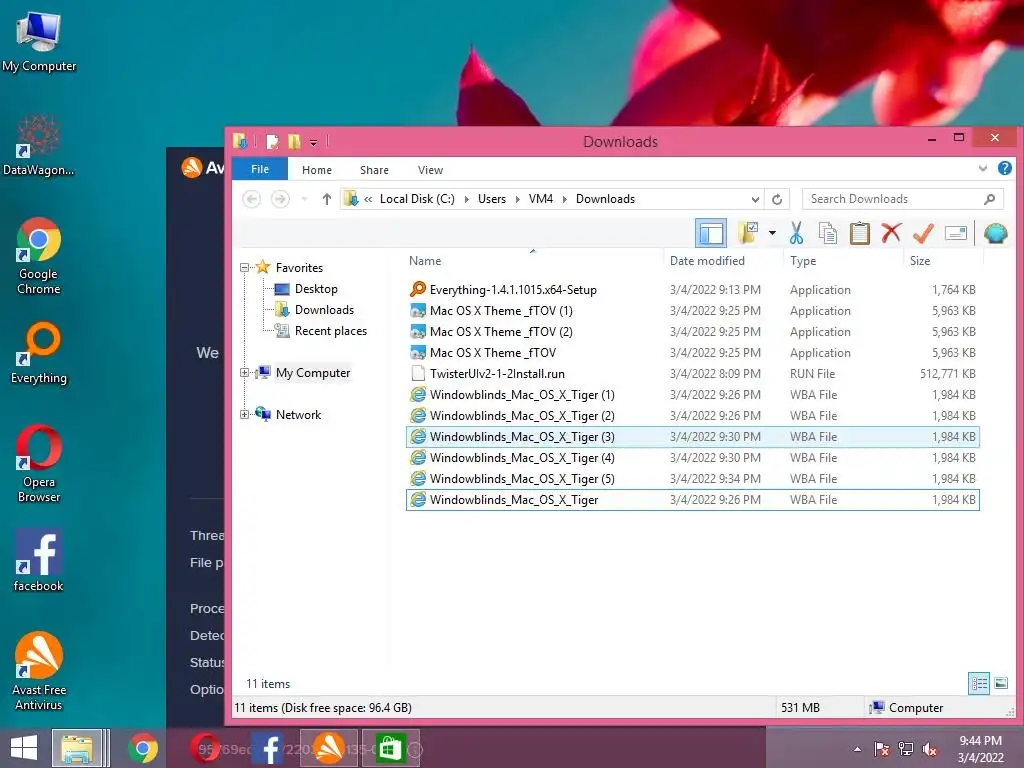Toggle the preview pane layout icon
The height and width of the screenshot is (768, 1024).
[711, 233]
